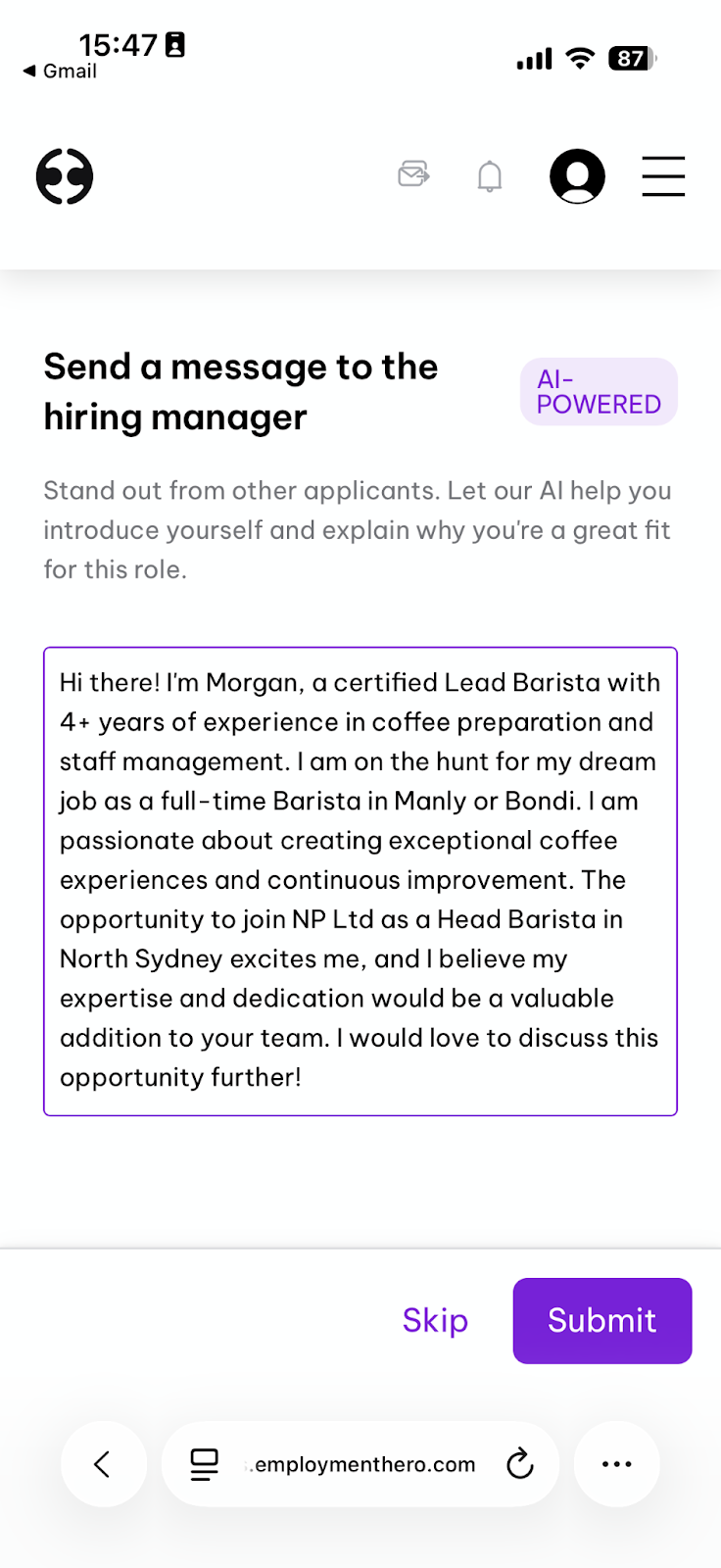The height and width of the screenshot is (1568, 721).
Task: Tap the Wi-Fi status icon
Action: [x=581, y=59]
